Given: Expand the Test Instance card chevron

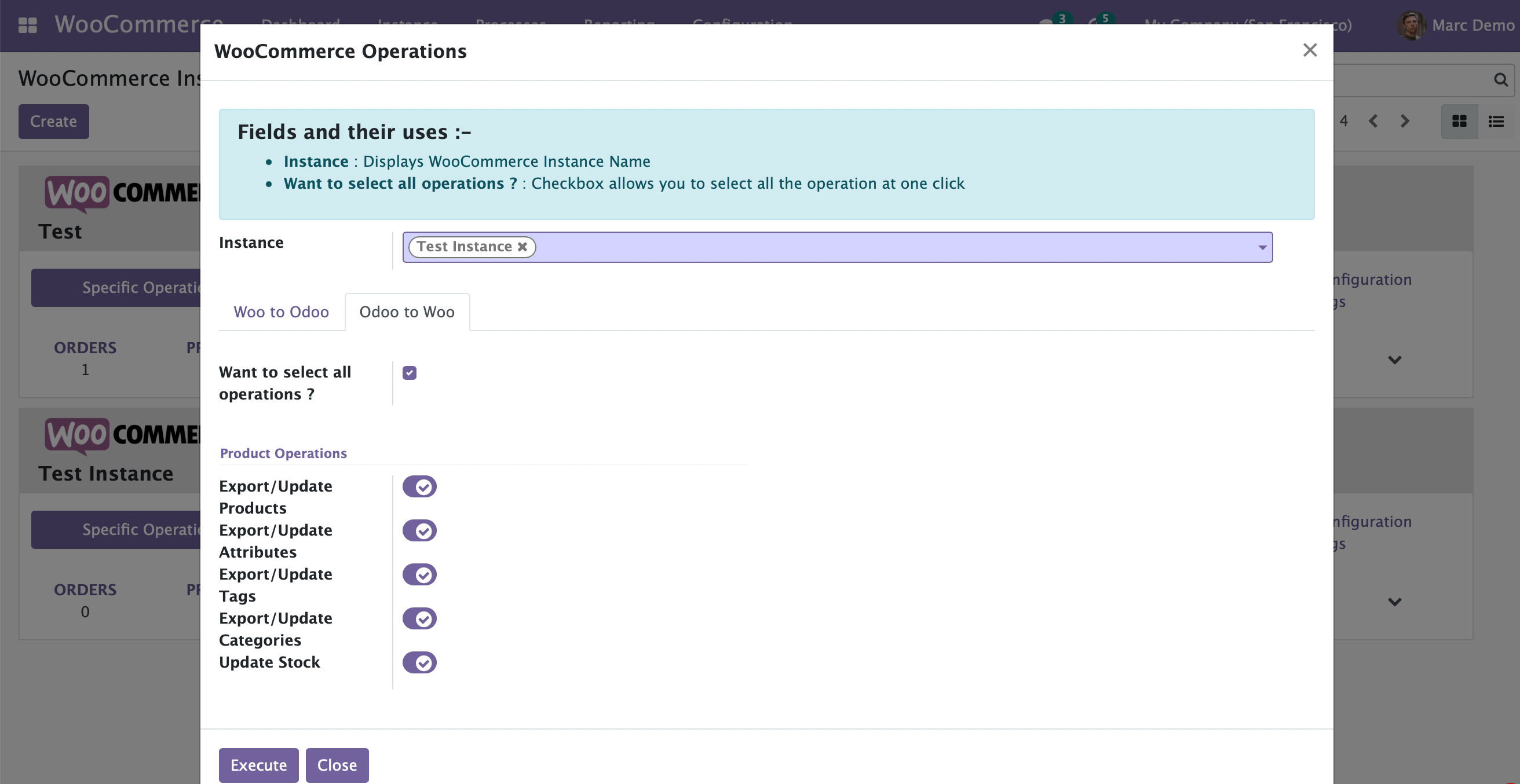Looking at the screenshot, I should tap(1394, 602).
